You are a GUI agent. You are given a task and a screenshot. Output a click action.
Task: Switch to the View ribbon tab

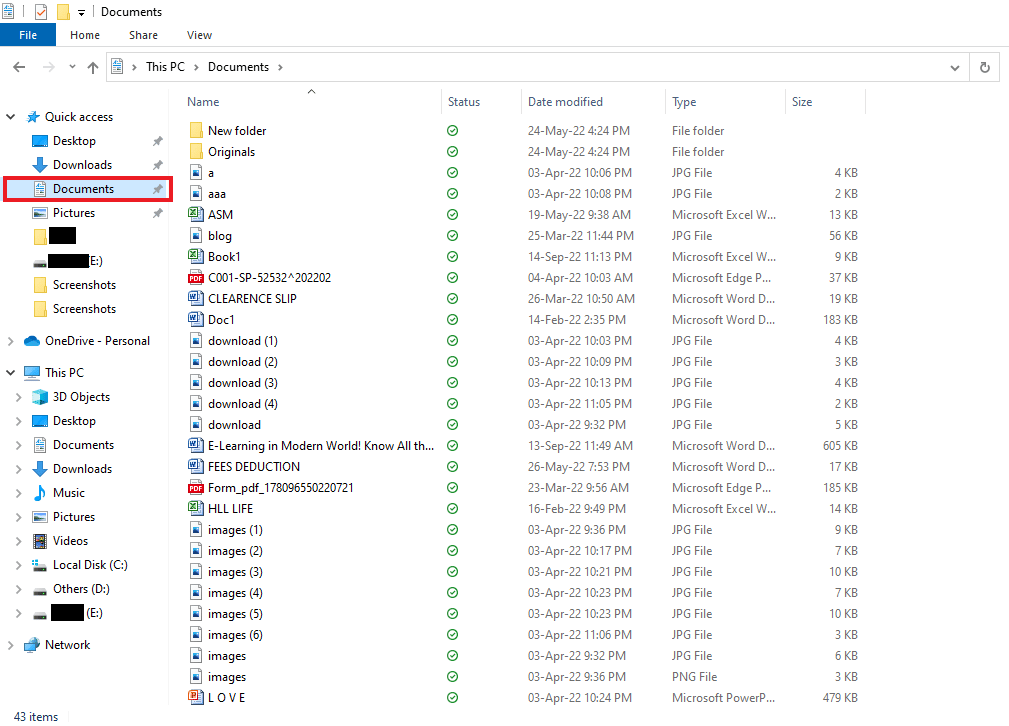pyautogui.click(x=199, y=35)
